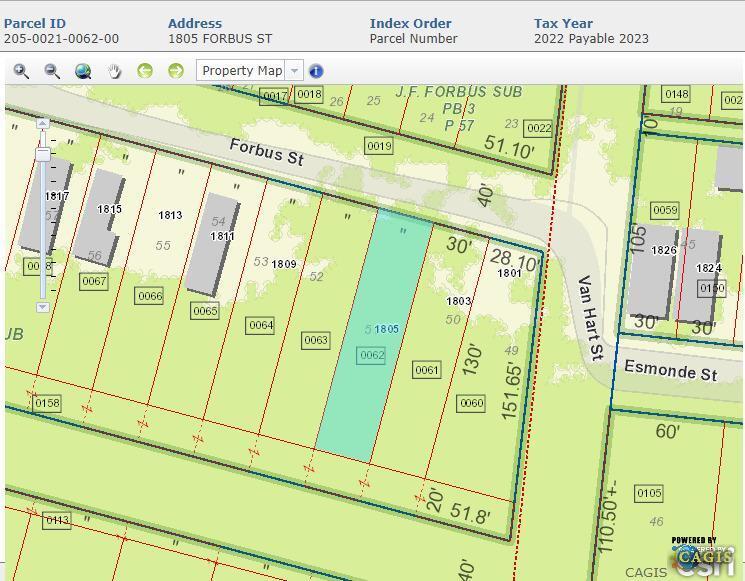Select parcel label 0018
745x581 pixels.
[309, 94]
